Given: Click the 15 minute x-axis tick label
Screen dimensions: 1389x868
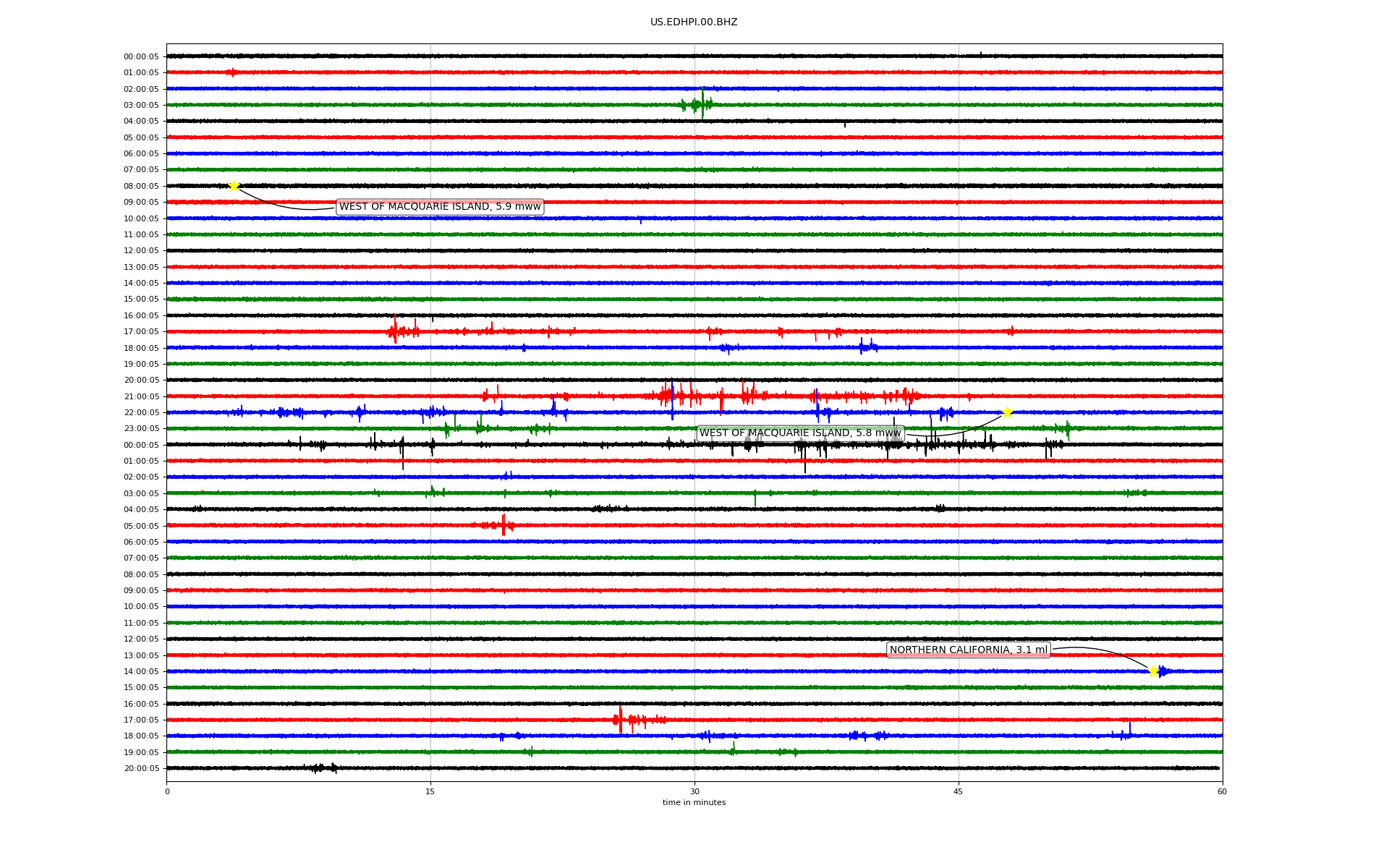Looking at the screenshot, I should (x=430, y=791).
